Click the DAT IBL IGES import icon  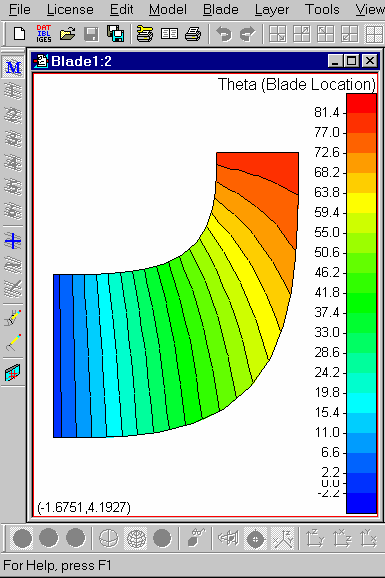(x=44, y=34)
